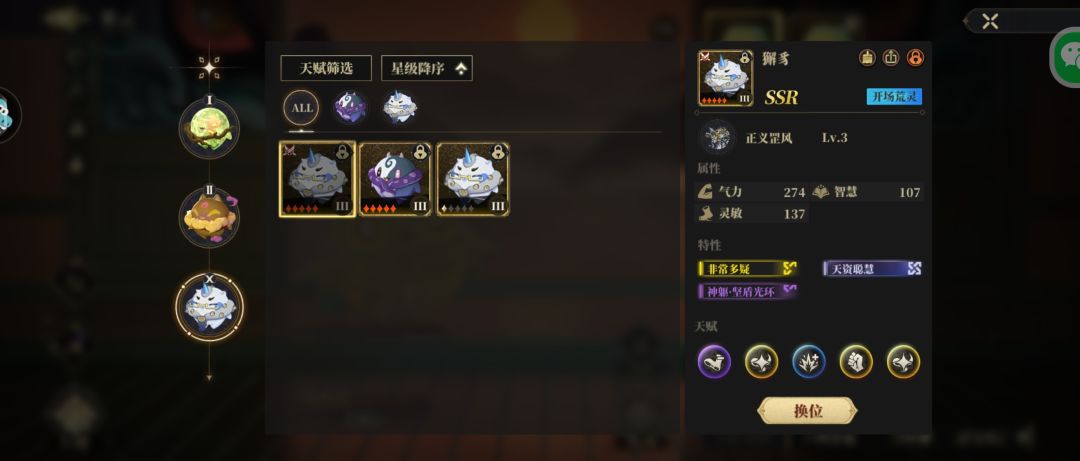Viewport: 1080px width, 461px height.
Task: Expand the slot list down arrow
Action: click(209, 378)
